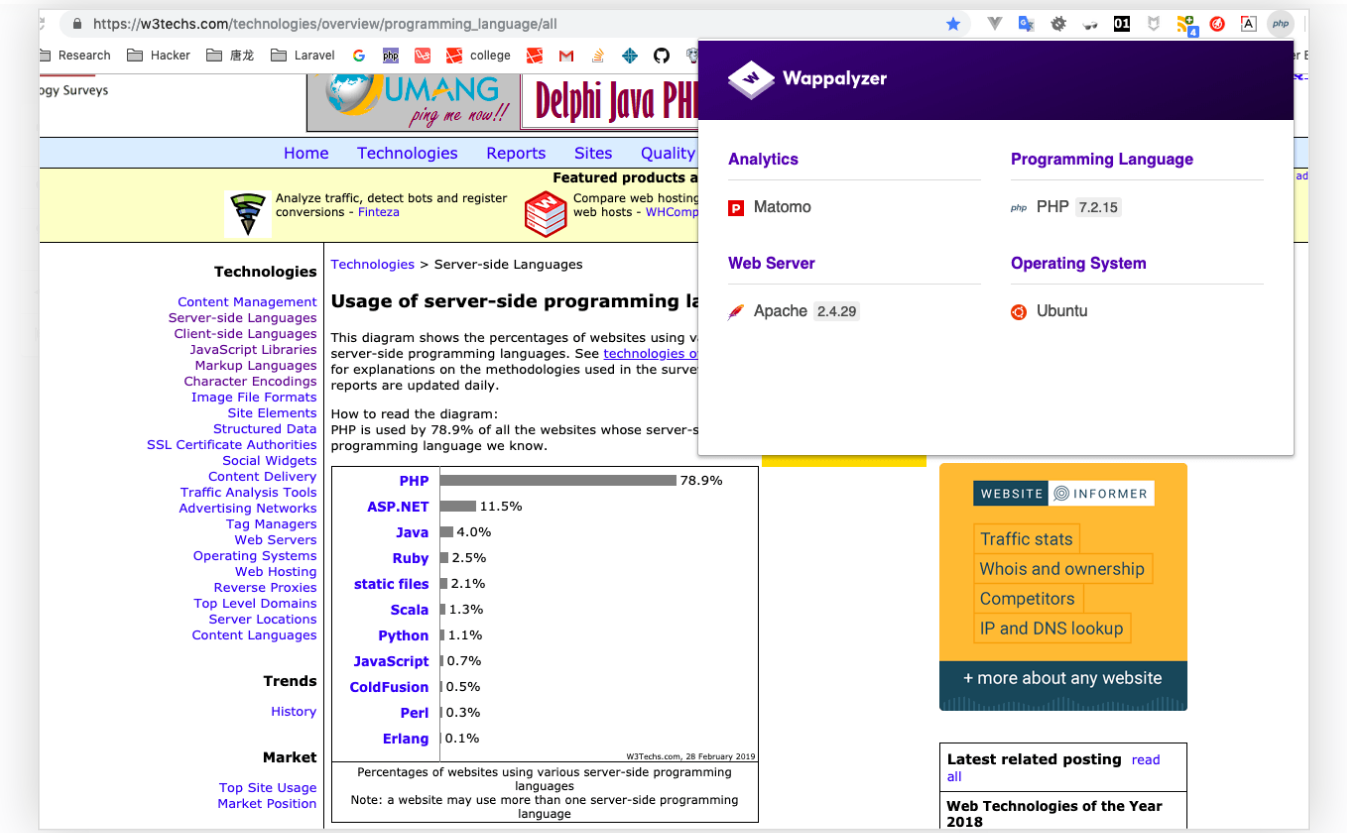This screenshot has height=833, width=1347.
Task: Open the Home menu item
Action: point(306,153)
